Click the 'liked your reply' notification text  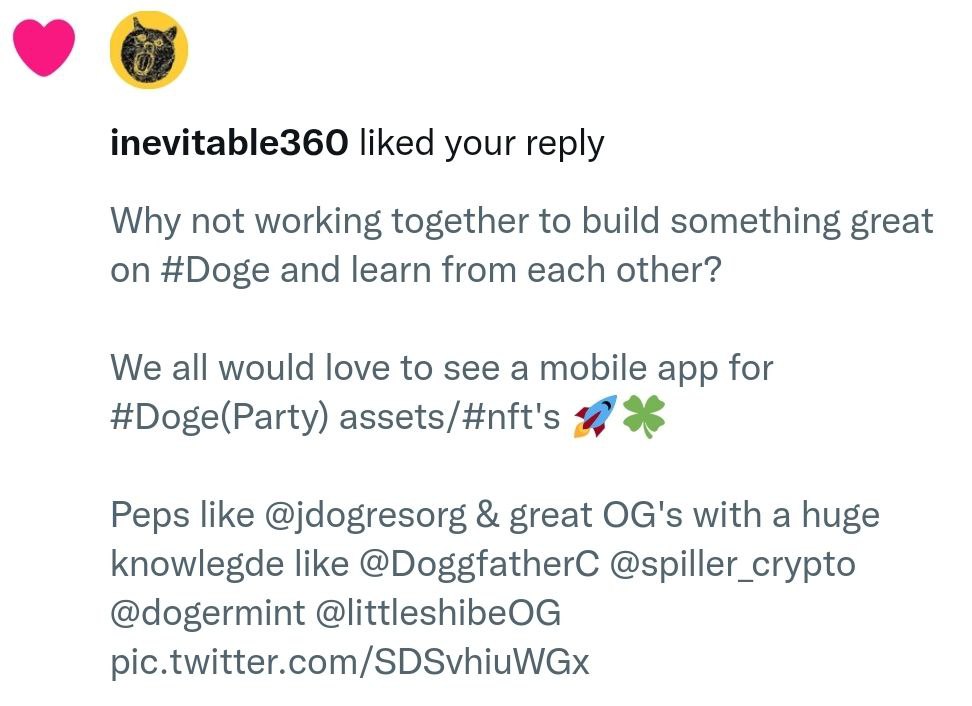pos(482,143)
